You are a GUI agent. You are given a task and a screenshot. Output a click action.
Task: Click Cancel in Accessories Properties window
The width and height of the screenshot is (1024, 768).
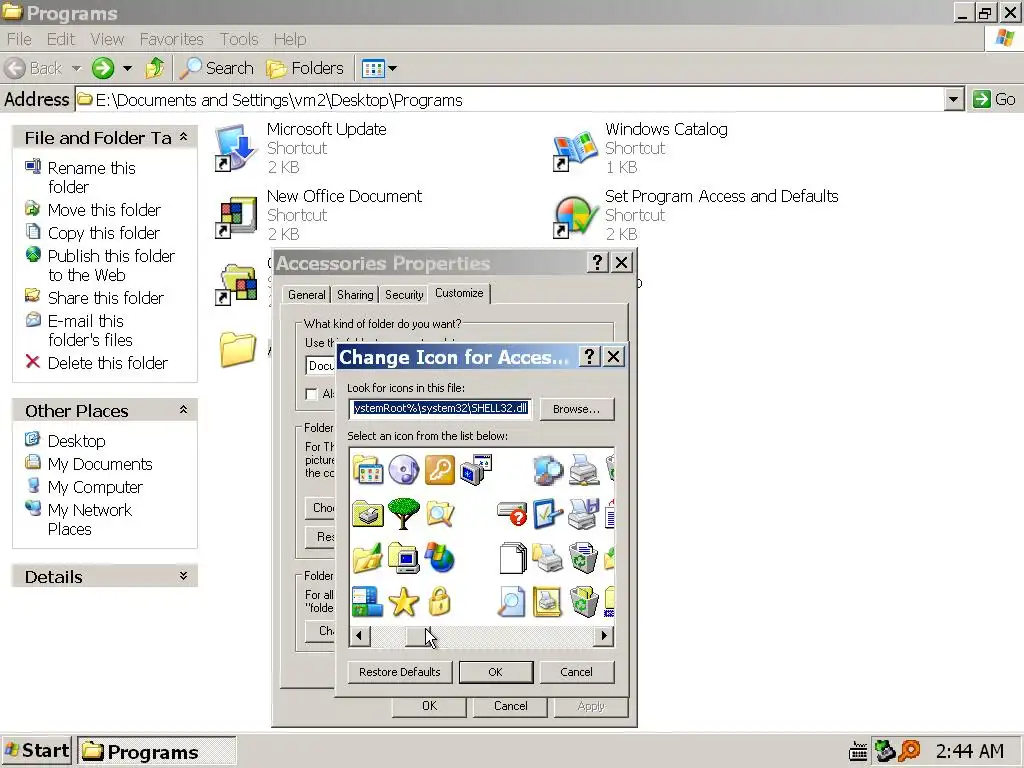click(x=511, y=706)
